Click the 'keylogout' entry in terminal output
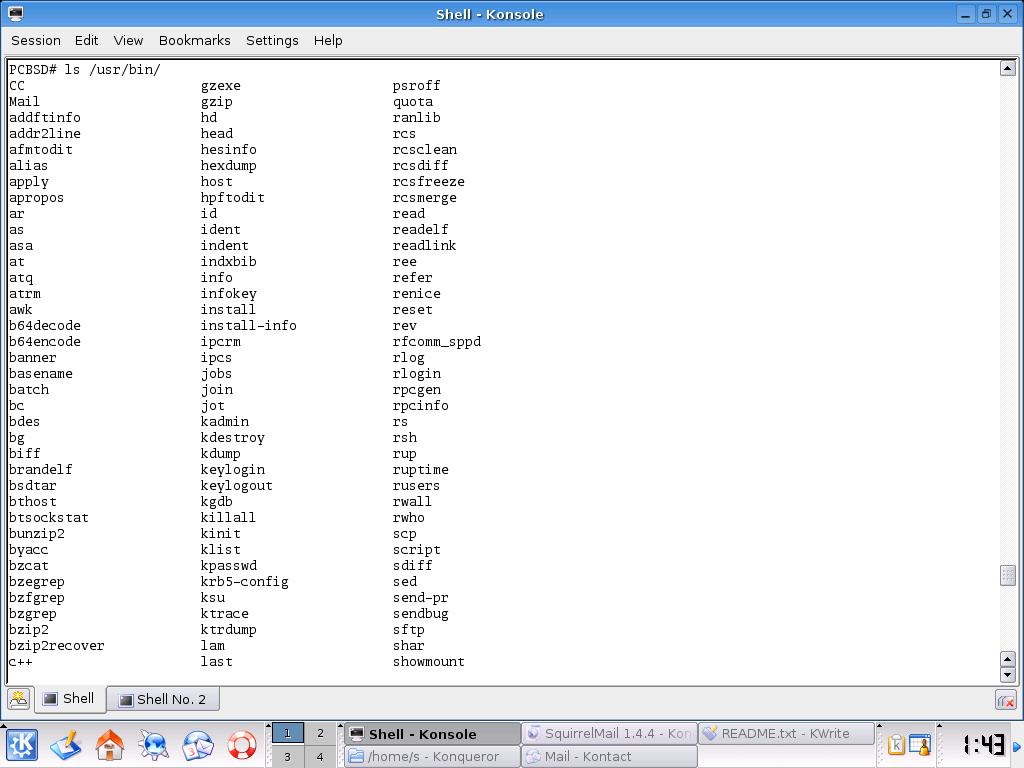Viewport: 1024px width, 768px height. tap(236, 485)
